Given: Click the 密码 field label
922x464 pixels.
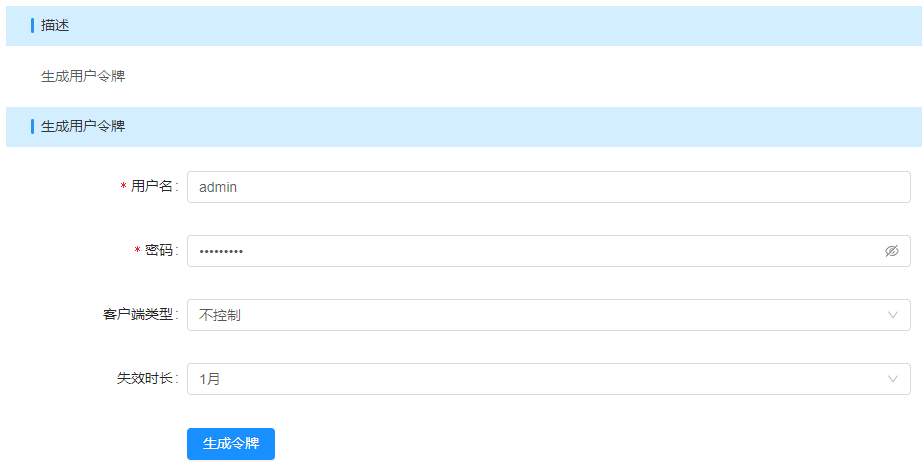Looking at the screenshot, I should pos(159,251).
